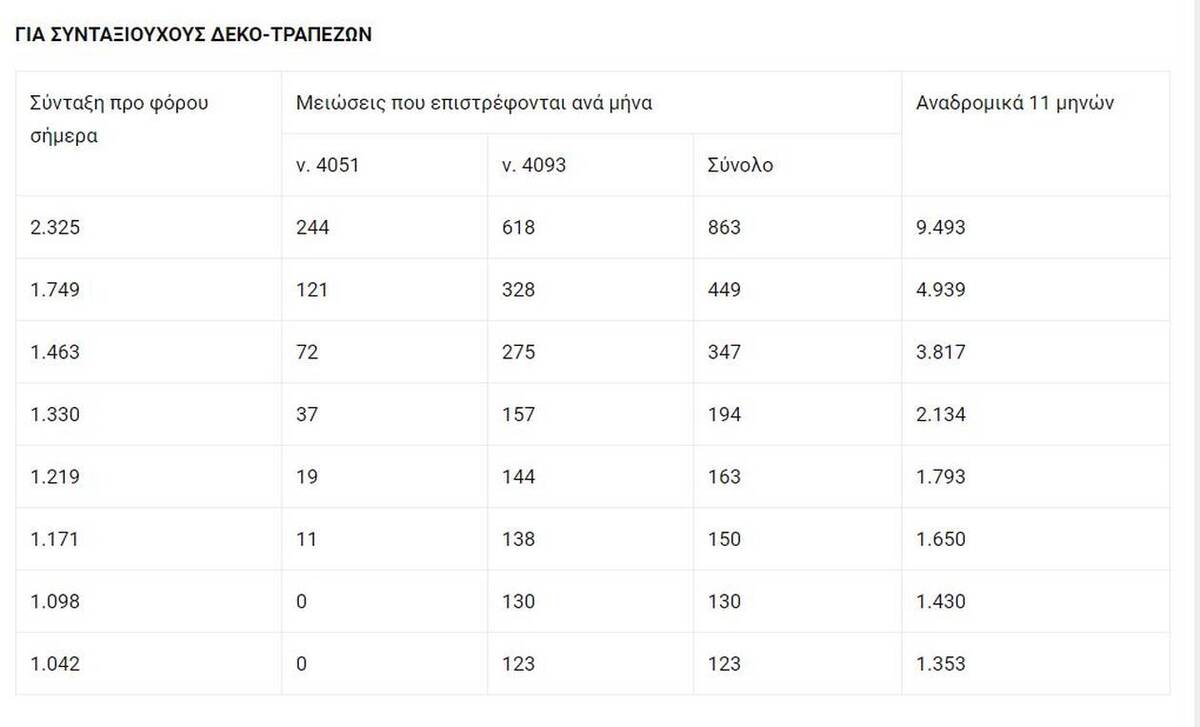Select the retroactive amount 4.939
Image resolution: width=1200 pixels, height=727 pixels.
[x=941, y=290]
